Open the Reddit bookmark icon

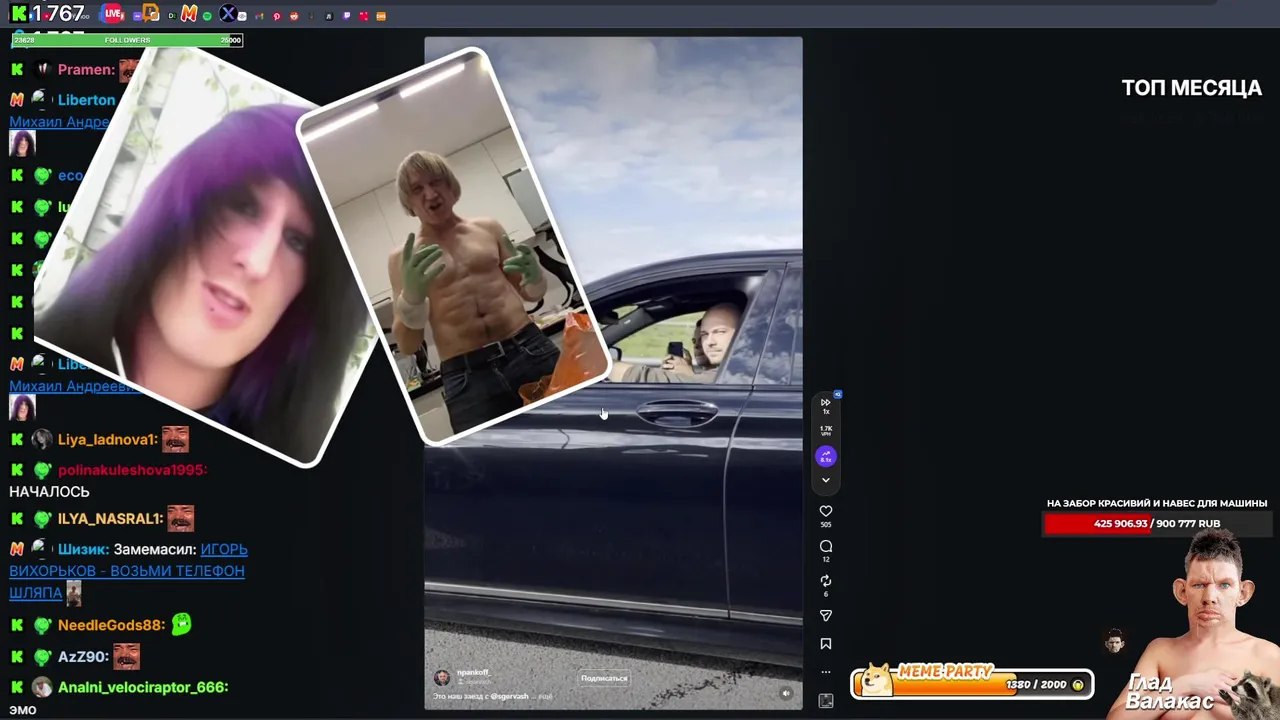click(294, 16)
